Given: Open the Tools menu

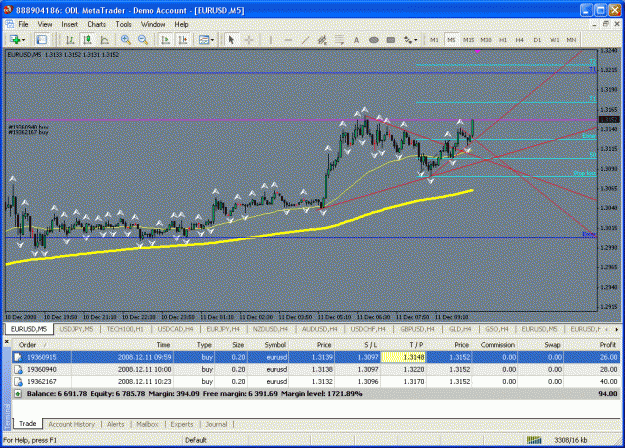Looking at the screenshot, I should [x=123, y=24].
